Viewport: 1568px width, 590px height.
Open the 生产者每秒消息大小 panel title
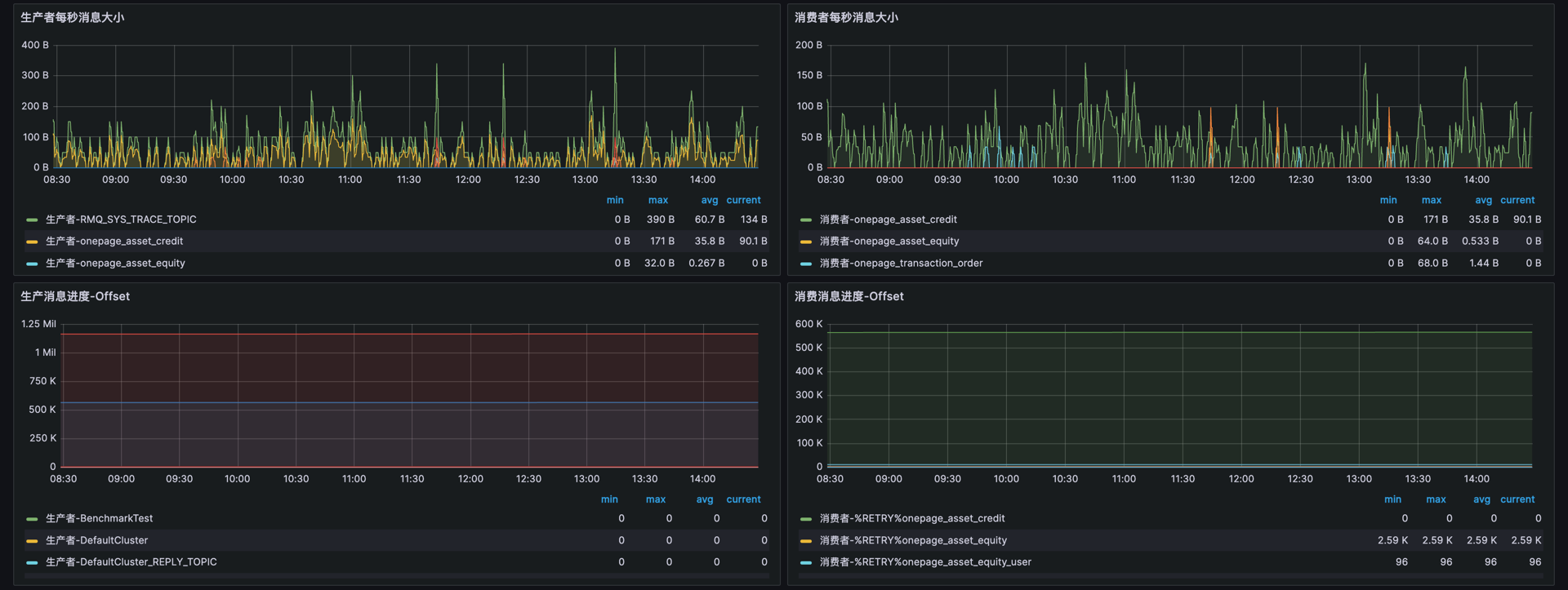click(72, 17)
